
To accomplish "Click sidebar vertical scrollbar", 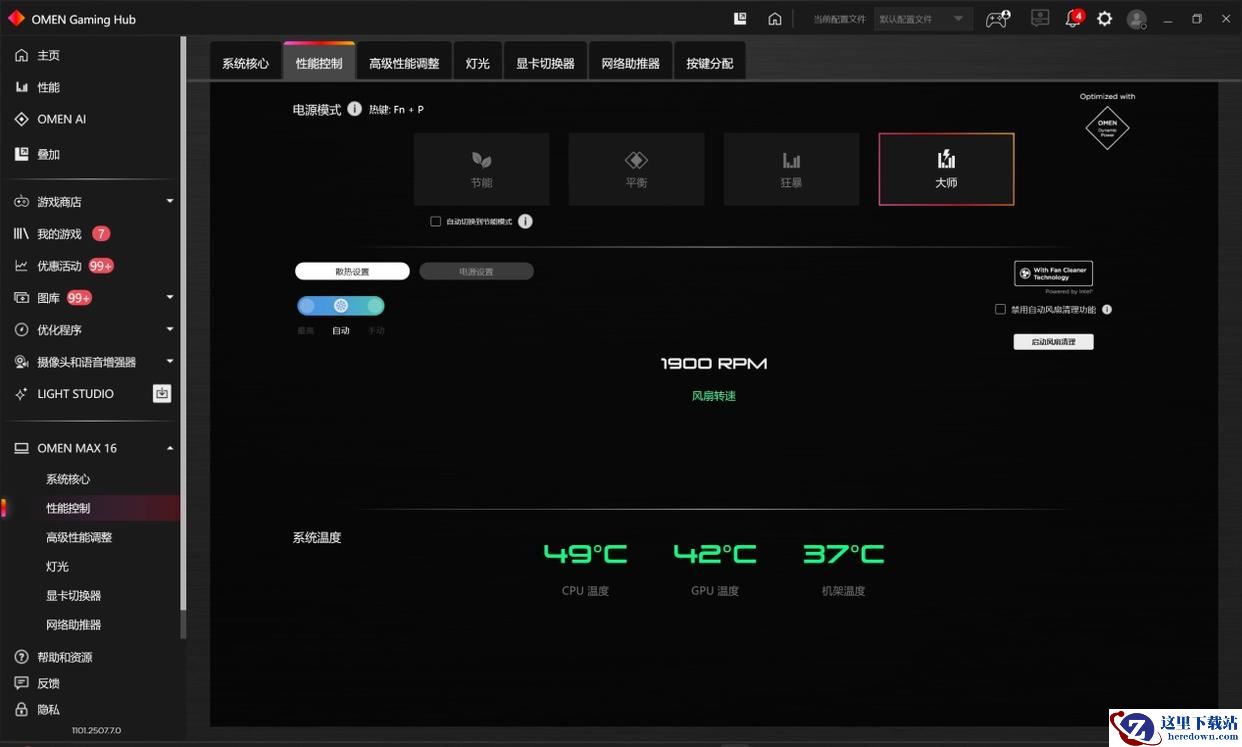I will (183, 323).
